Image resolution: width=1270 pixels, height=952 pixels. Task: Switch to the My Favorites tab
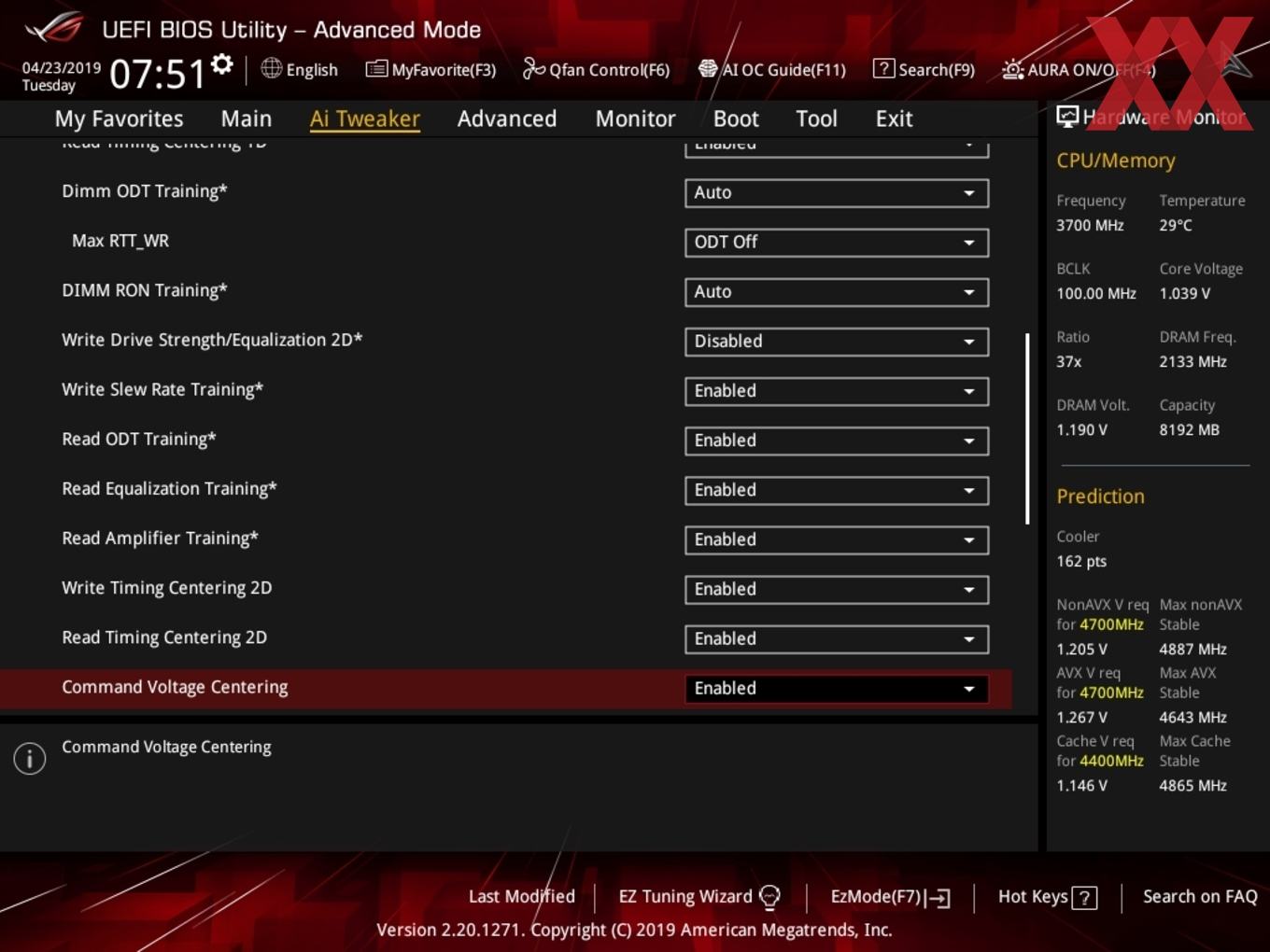[x=119, y=119]
